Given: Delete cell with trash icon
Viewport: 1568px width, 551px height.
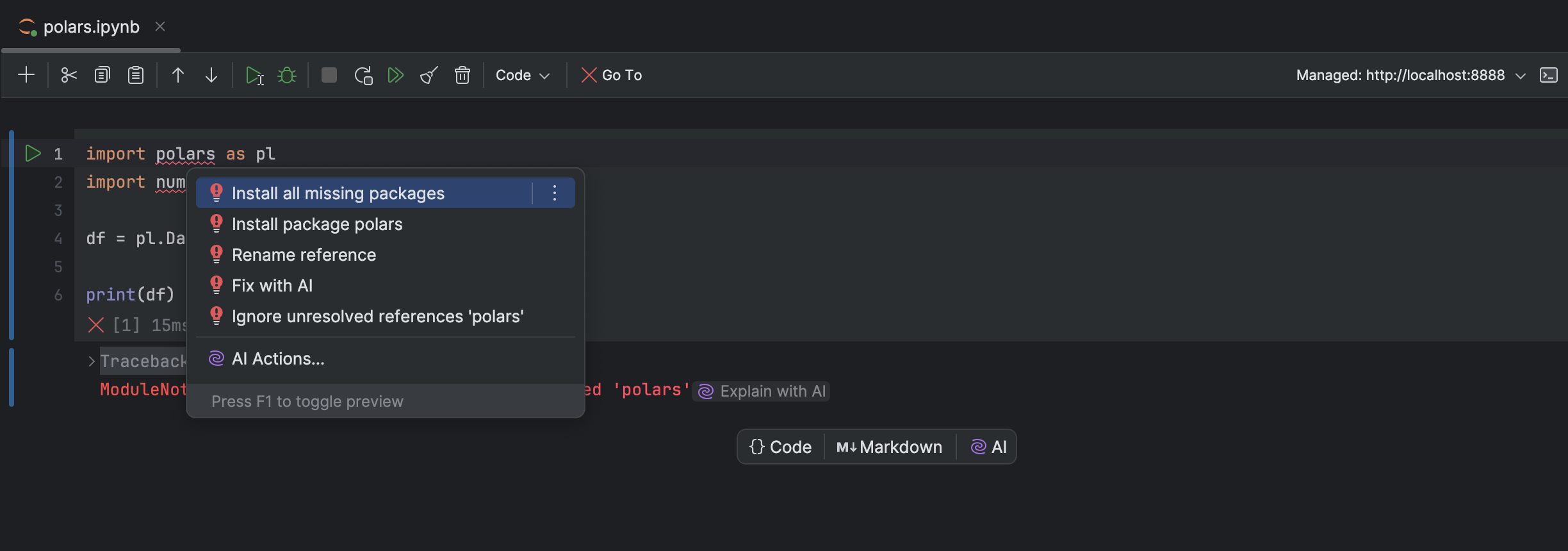Looking at the screenshot, I should 462,75.
